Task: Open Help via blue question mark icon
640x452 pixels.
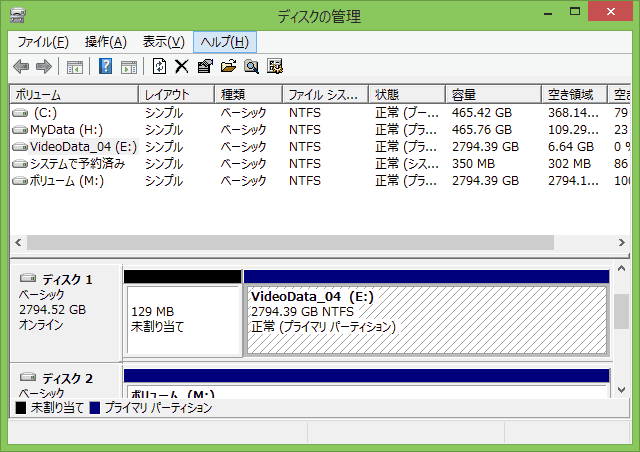Action: (105, 67)
